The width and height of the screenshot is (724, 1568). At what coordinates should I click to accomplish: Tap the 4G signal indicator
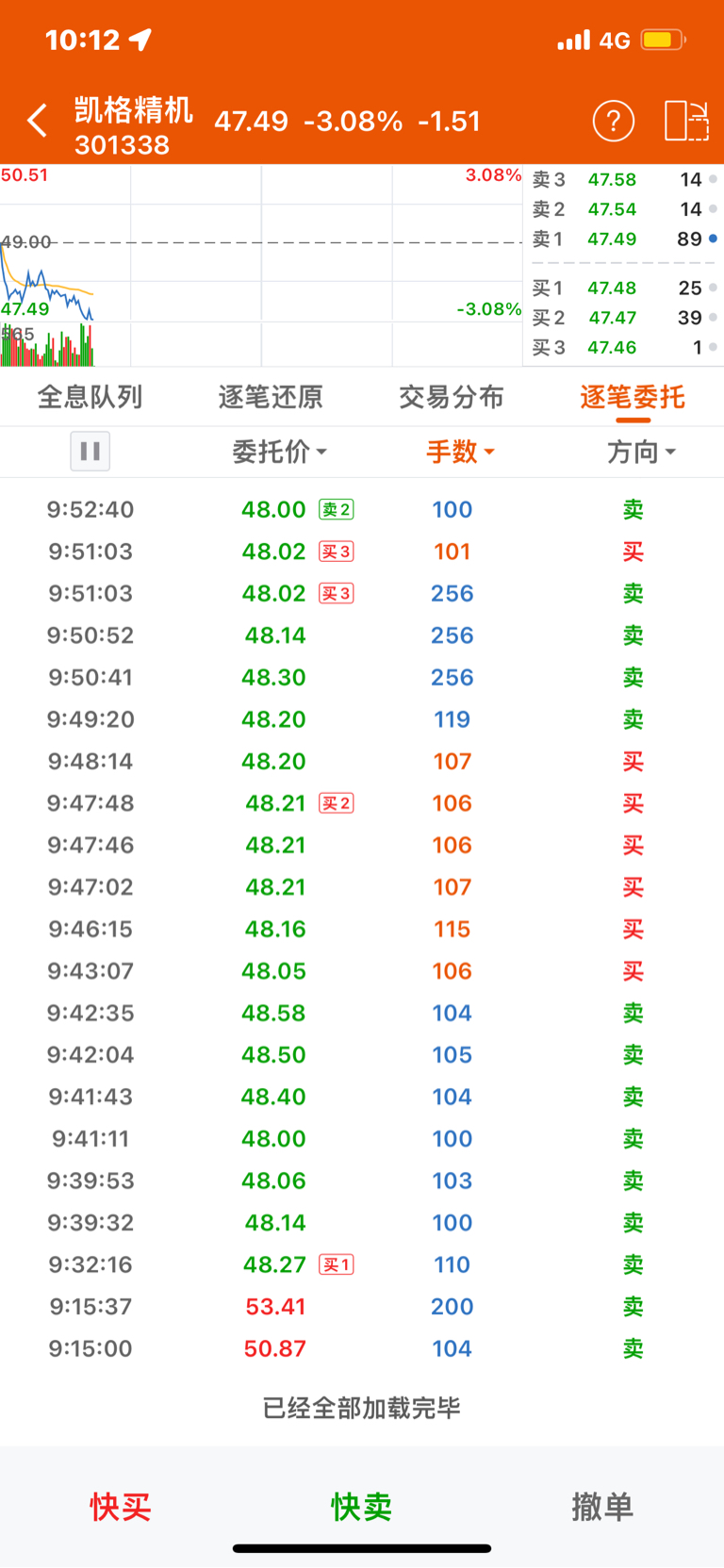tap(615, 41)
